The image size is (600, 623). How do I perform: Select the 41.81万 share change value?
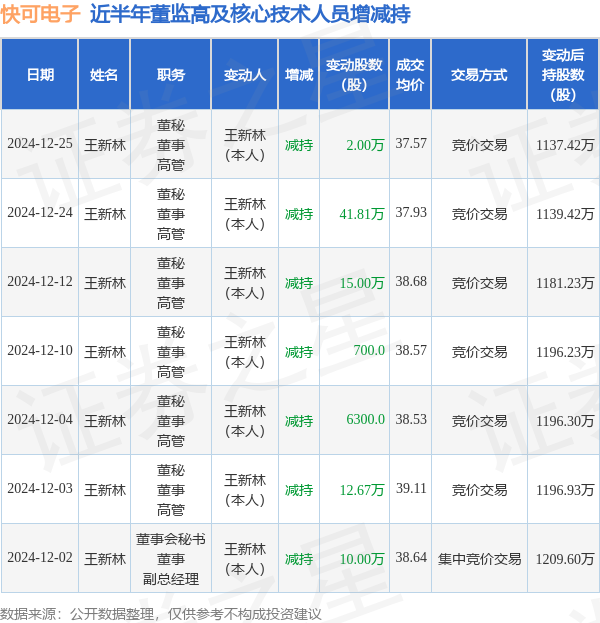pyautogui.click(x=362, y=213)
